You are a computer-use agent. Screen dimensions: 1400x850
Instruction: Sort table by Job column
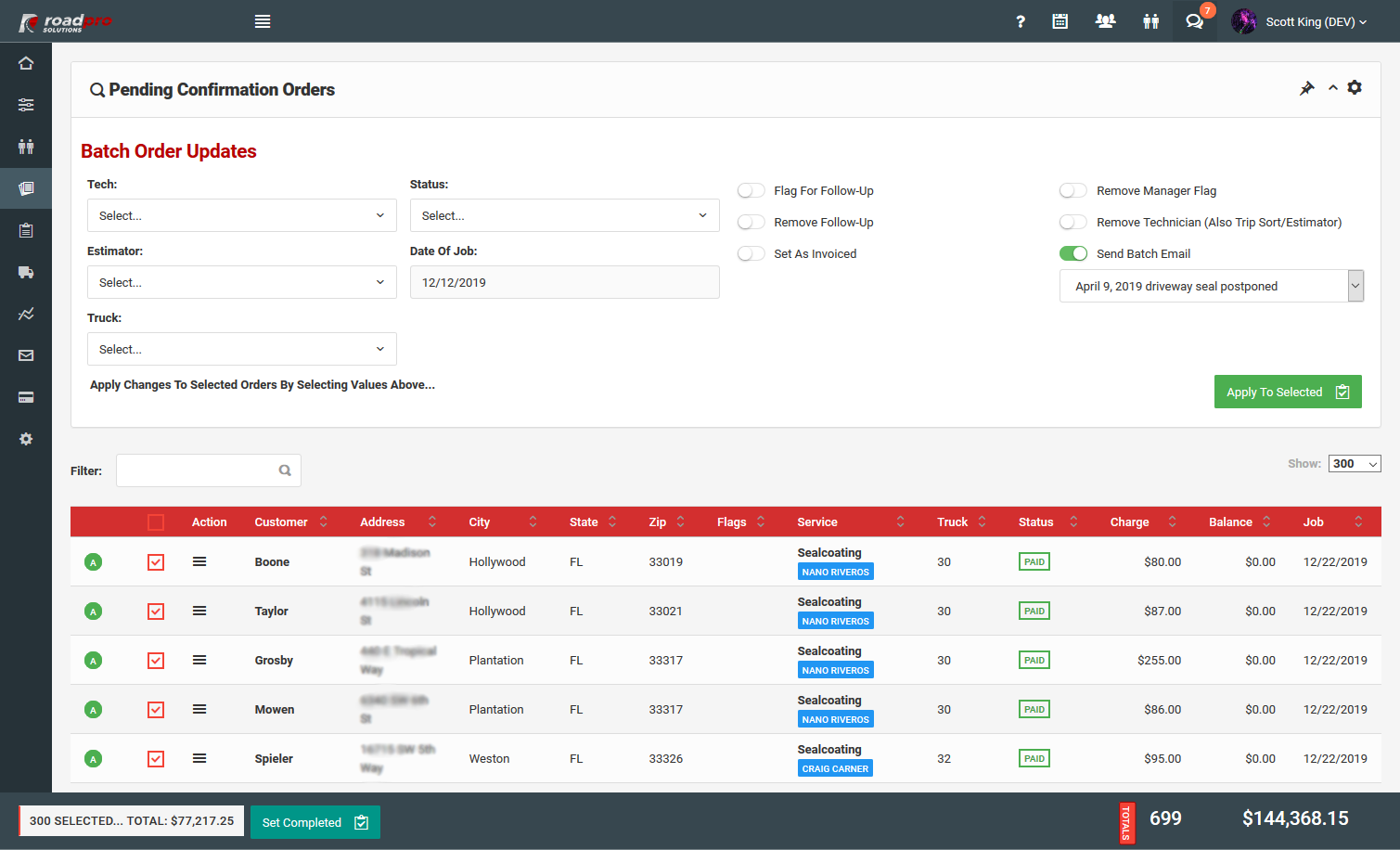[x=1333, y=522]
